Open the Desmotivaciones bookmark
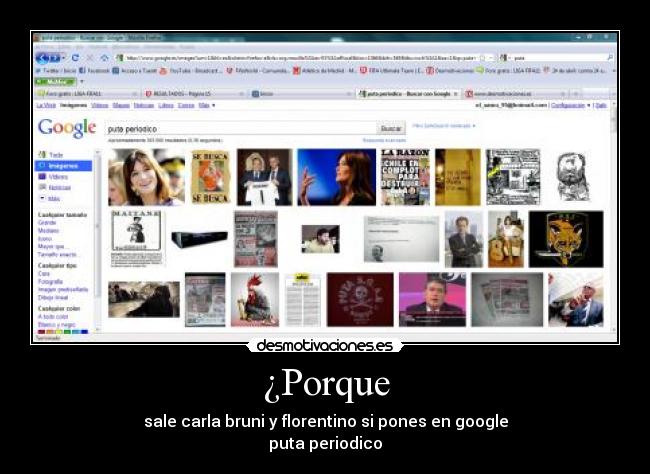This screenshot has height=474, width=650. (450, 71)
